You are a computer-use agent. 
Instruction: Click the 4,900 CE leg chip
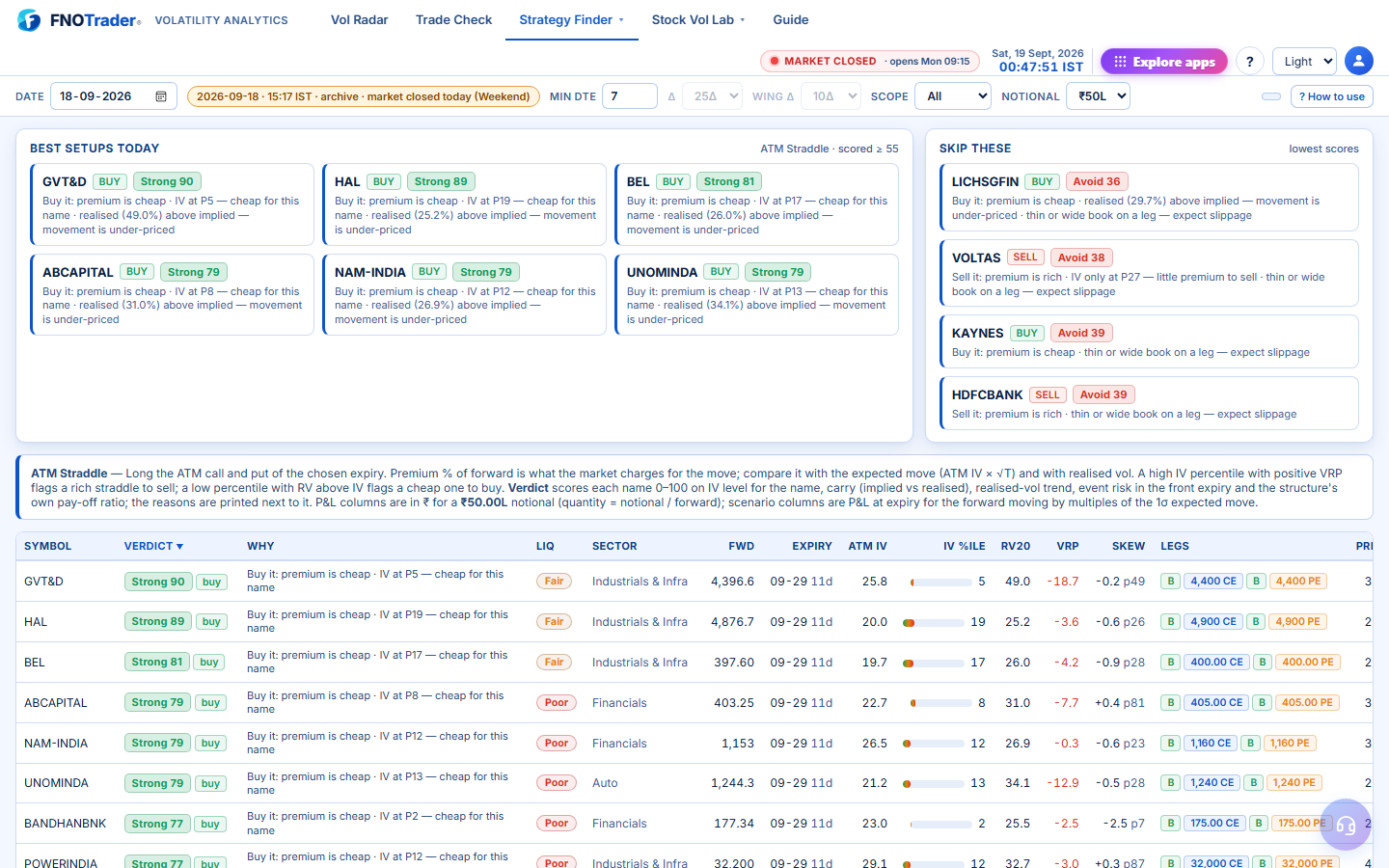coord(1213,622)
